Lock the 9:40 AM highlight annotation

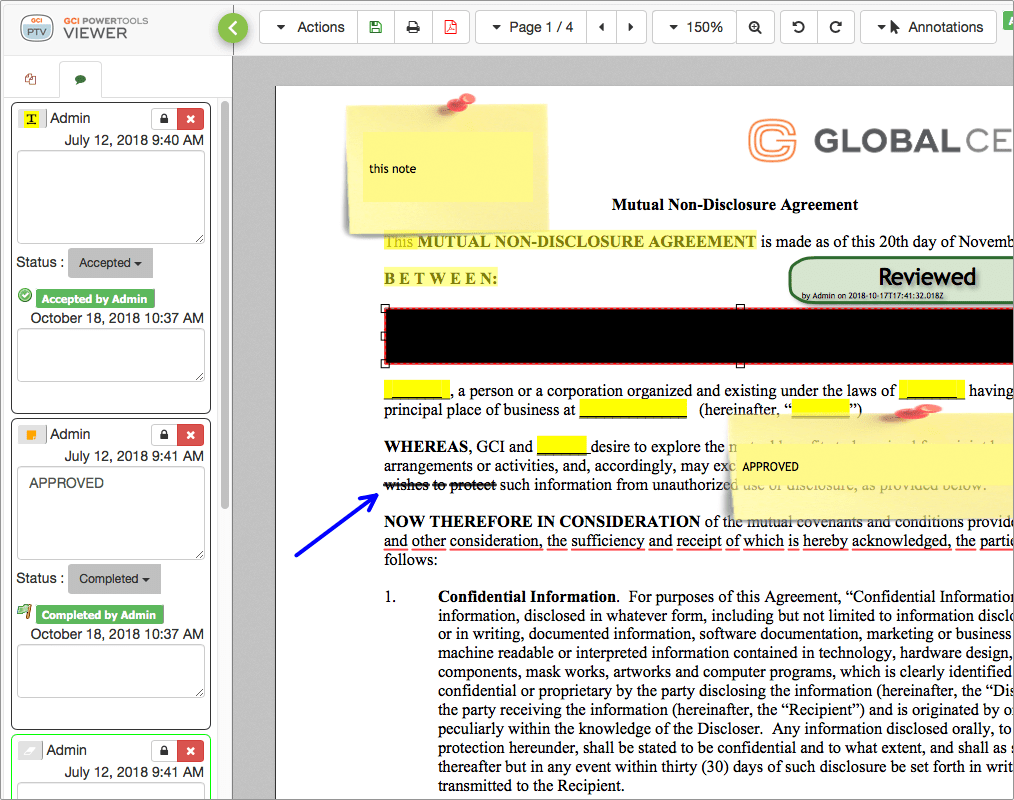click(164, 119)
